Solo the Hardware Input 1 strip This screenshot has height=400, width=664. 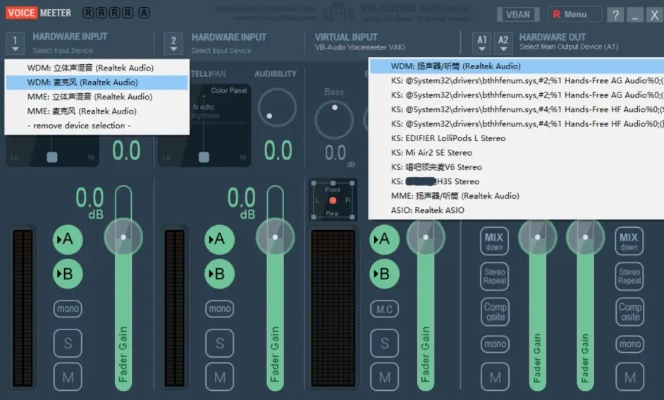68,343
